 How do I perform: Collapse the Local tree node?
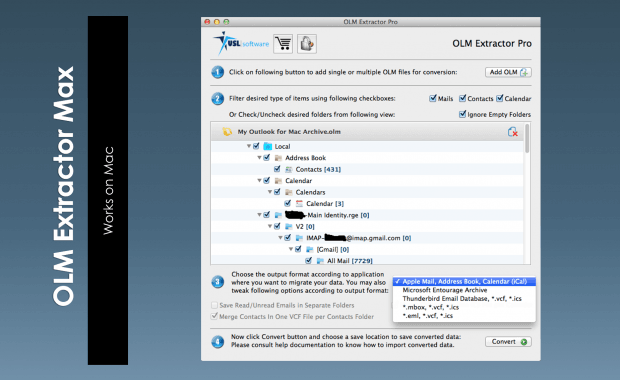249,146
